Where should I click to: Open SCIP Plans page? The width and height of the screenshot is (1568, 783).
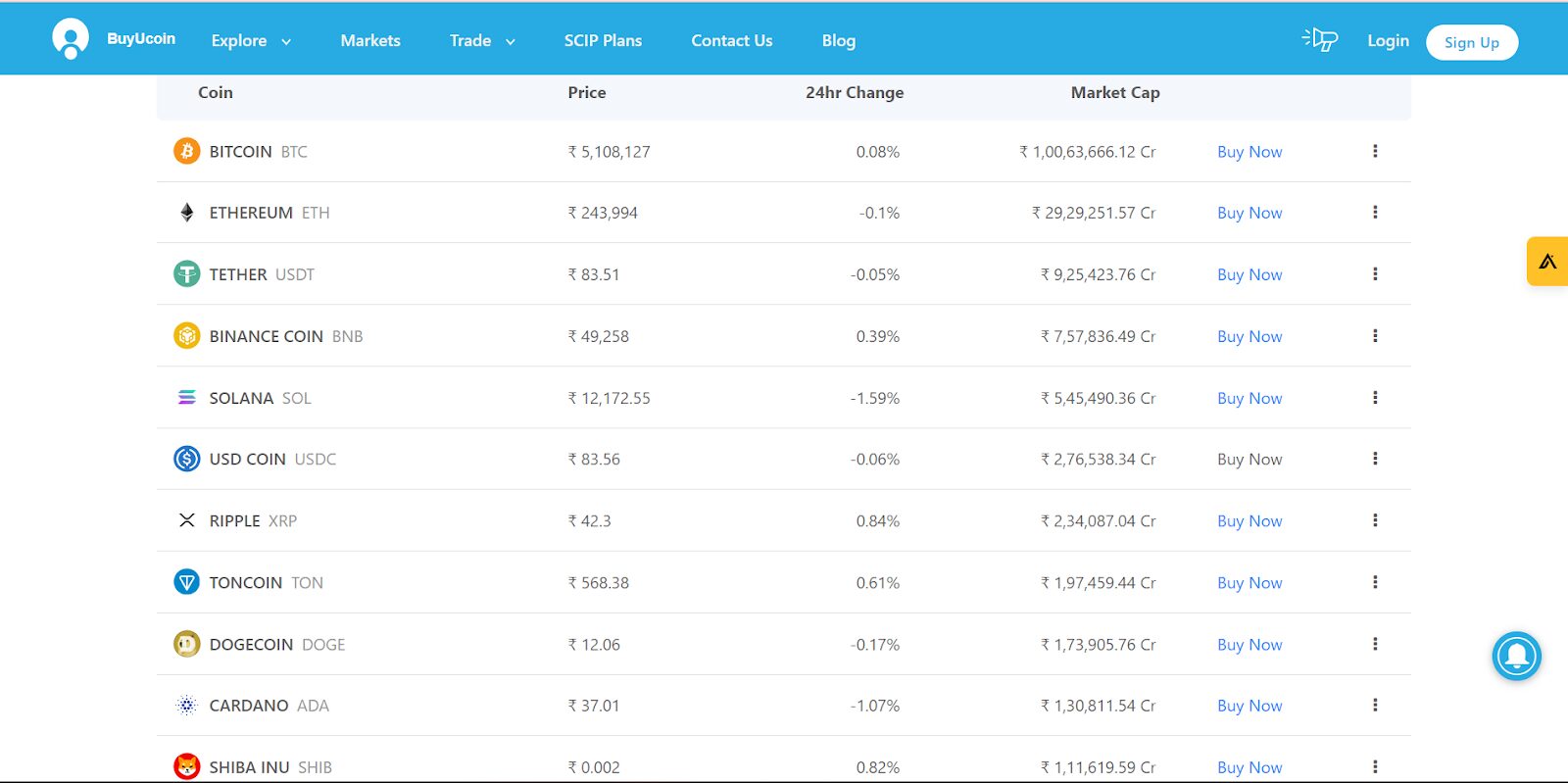[603, 40]
